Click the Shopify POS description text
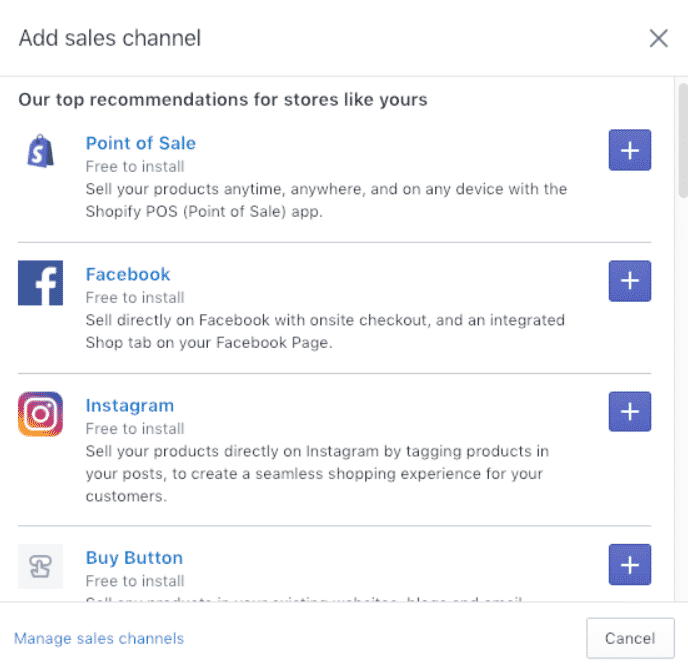This screenshot has width=688, height=669. 326,200
